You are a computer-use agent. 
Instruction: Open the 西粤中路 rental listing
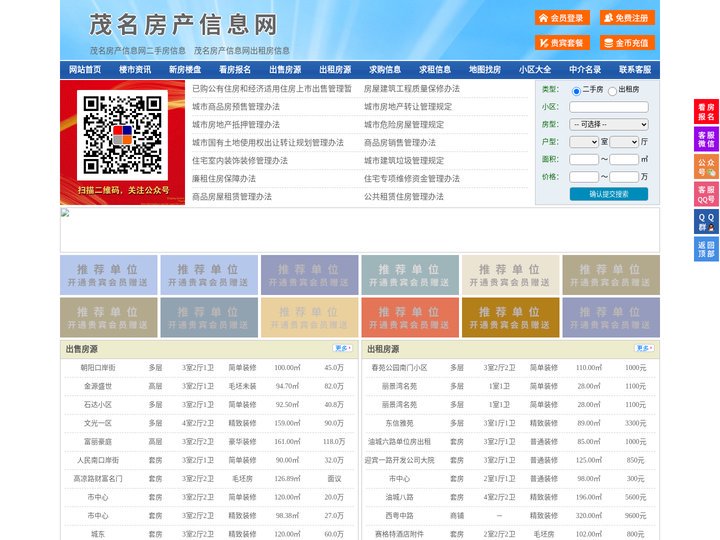tap(399, 516)
